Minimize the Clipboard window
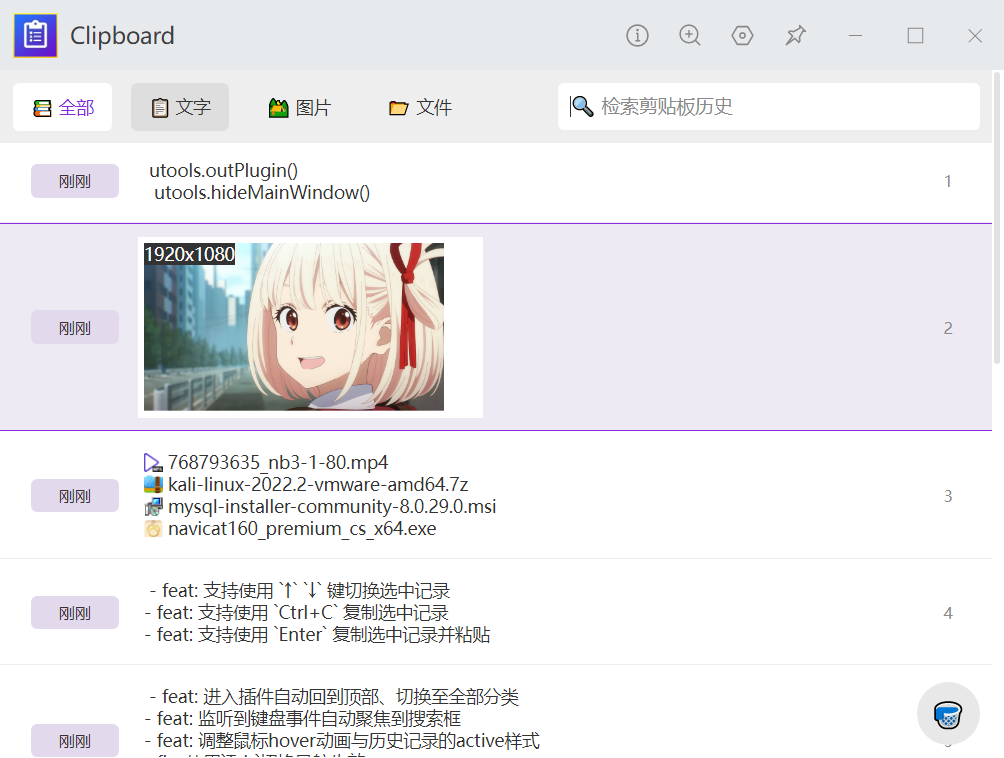The height and width of the screenshot is (758, 1004). point(855,35)
